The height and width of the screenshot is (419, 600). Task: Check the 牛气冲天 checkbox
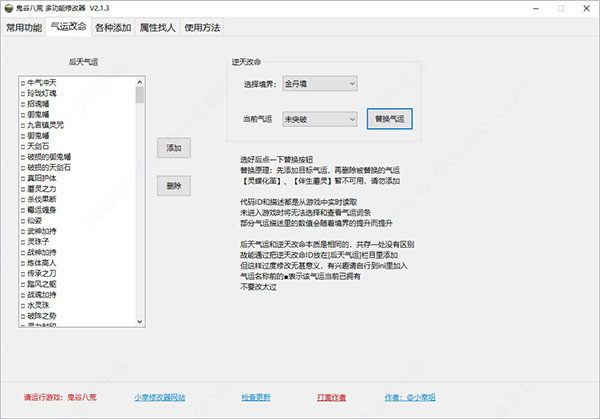pos(23,83)
